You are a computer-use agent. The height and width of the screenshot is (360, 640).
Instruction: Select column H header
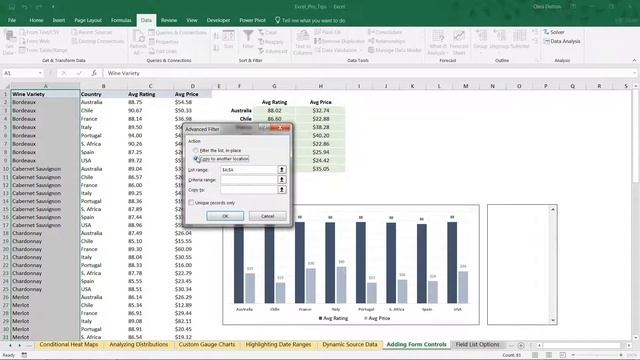[x=320, y=86]
